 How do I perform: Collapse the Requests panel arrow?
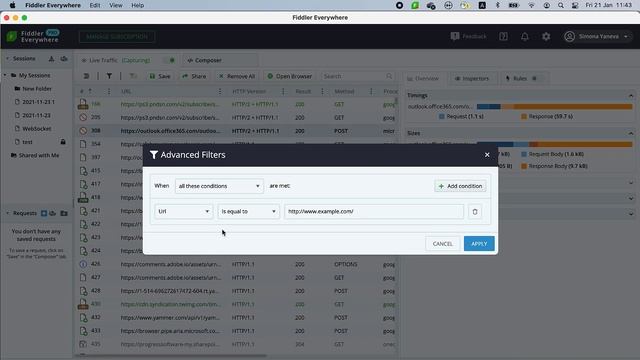(7, 213)
